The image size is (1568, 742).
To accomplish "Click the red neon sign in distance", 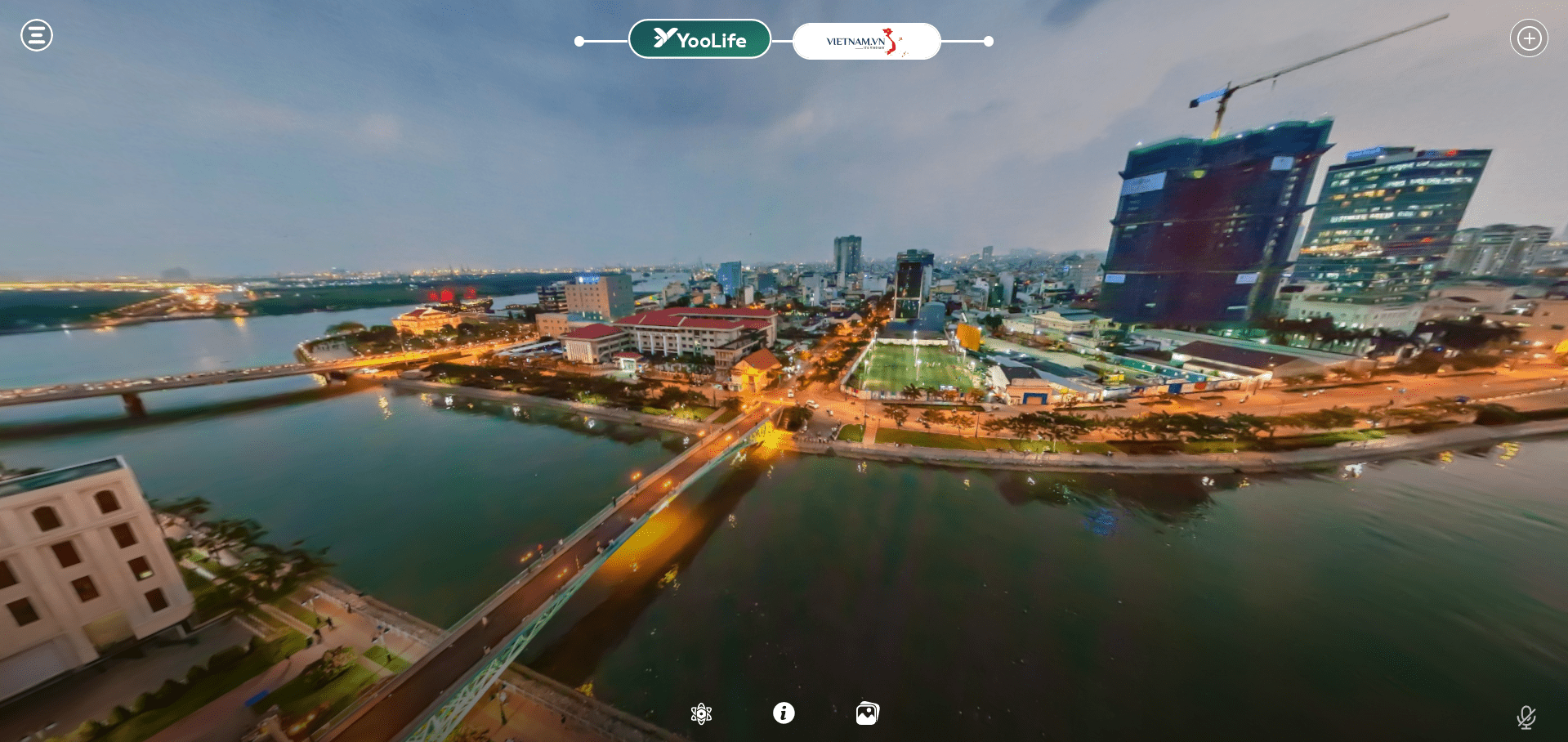I will (x=447, y=294).
